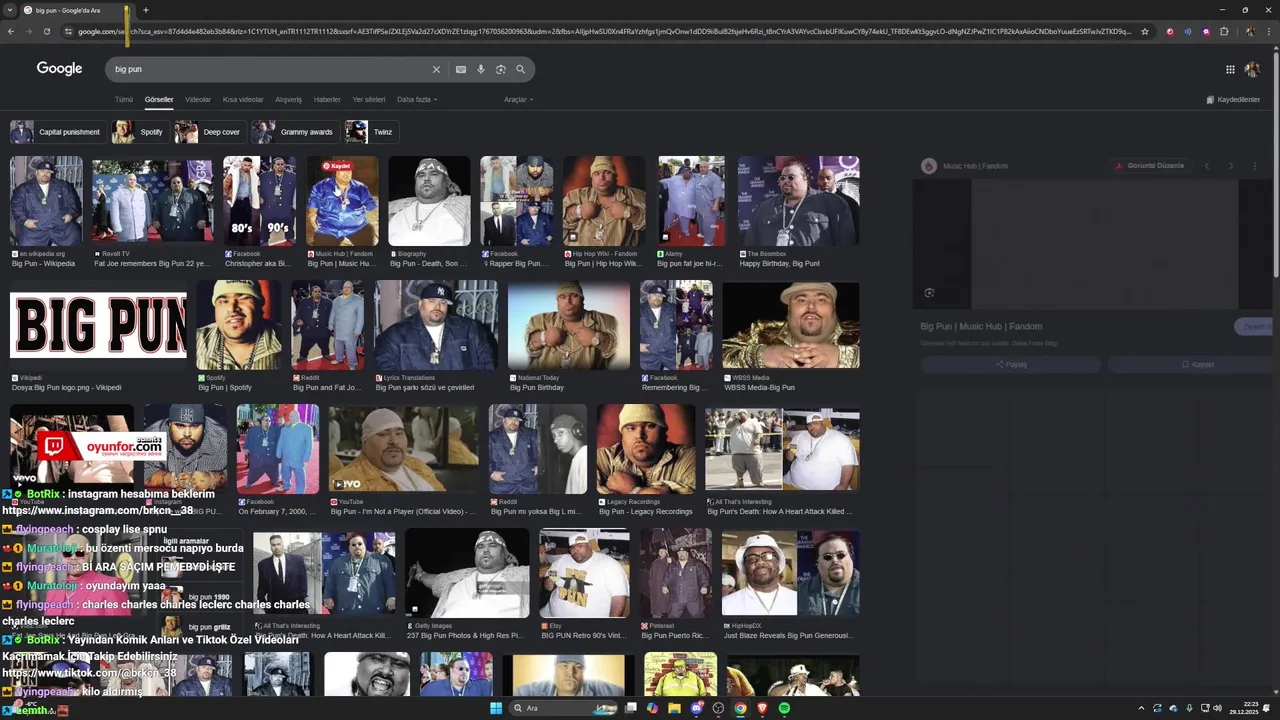
Task: Open File Explorer from the taskbar
Action: click(674, 708)
